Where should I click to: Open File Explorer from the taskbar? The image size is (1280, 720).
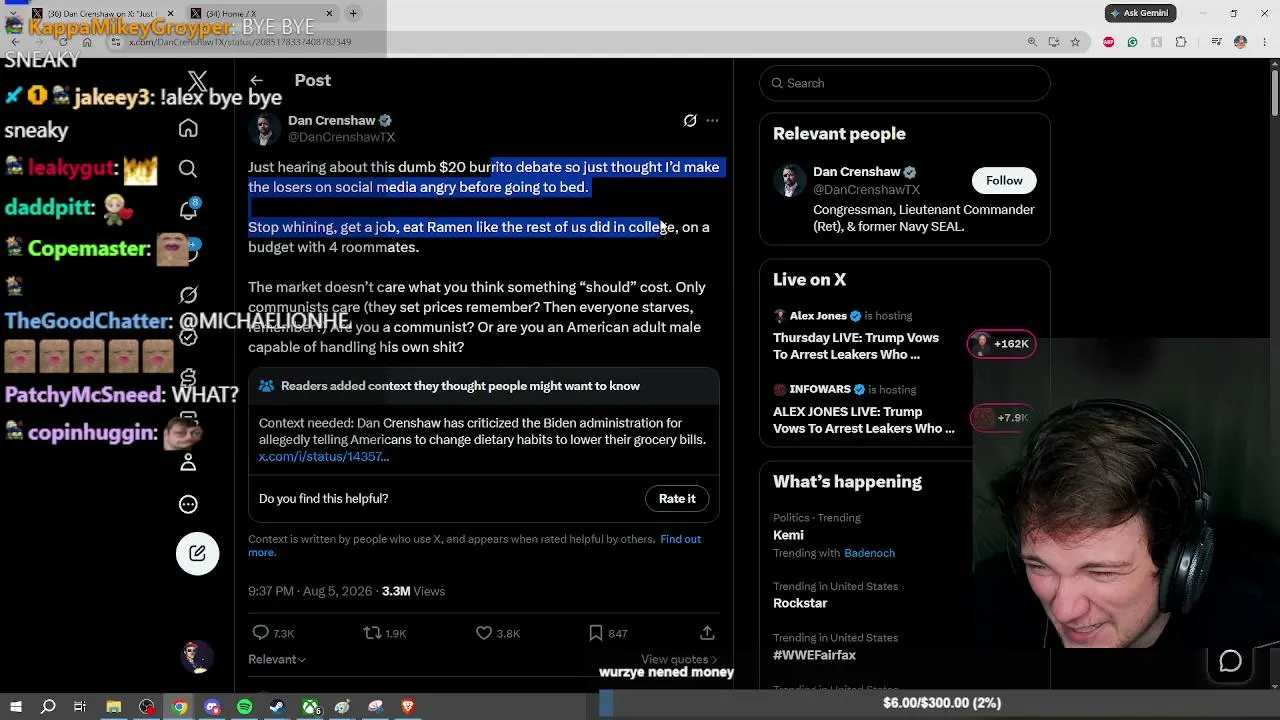coord(114,707)
